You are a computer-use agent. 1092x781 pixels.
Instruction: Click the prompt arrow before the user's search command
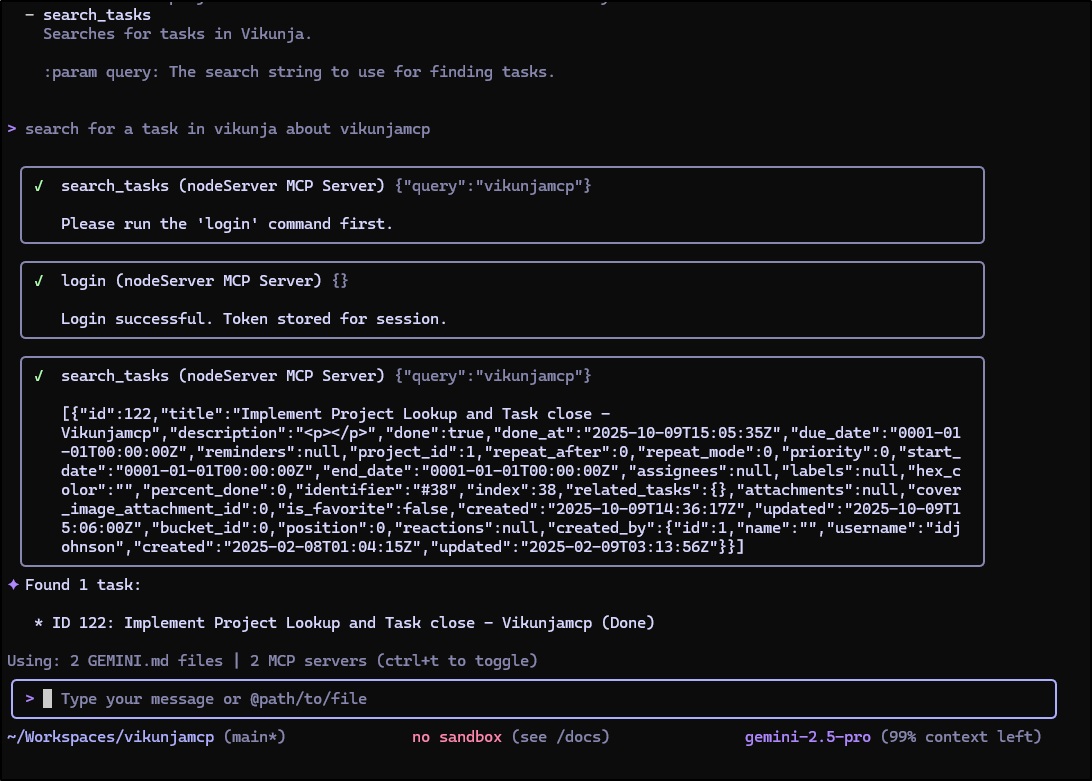(11, 129)
